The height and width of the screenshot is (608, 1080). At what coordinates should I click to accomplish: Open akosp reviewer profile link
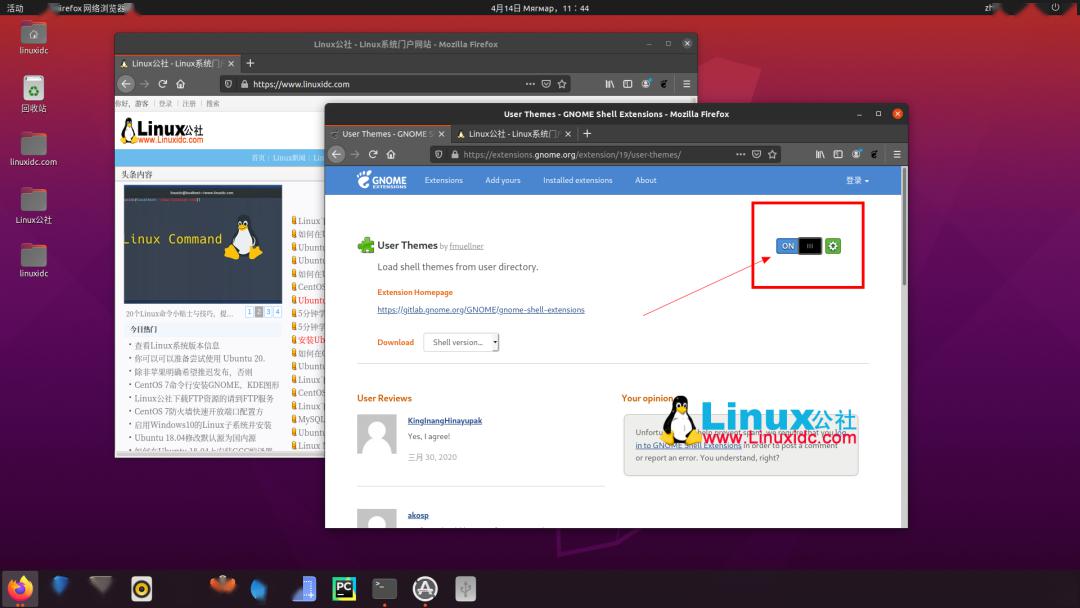418,515
